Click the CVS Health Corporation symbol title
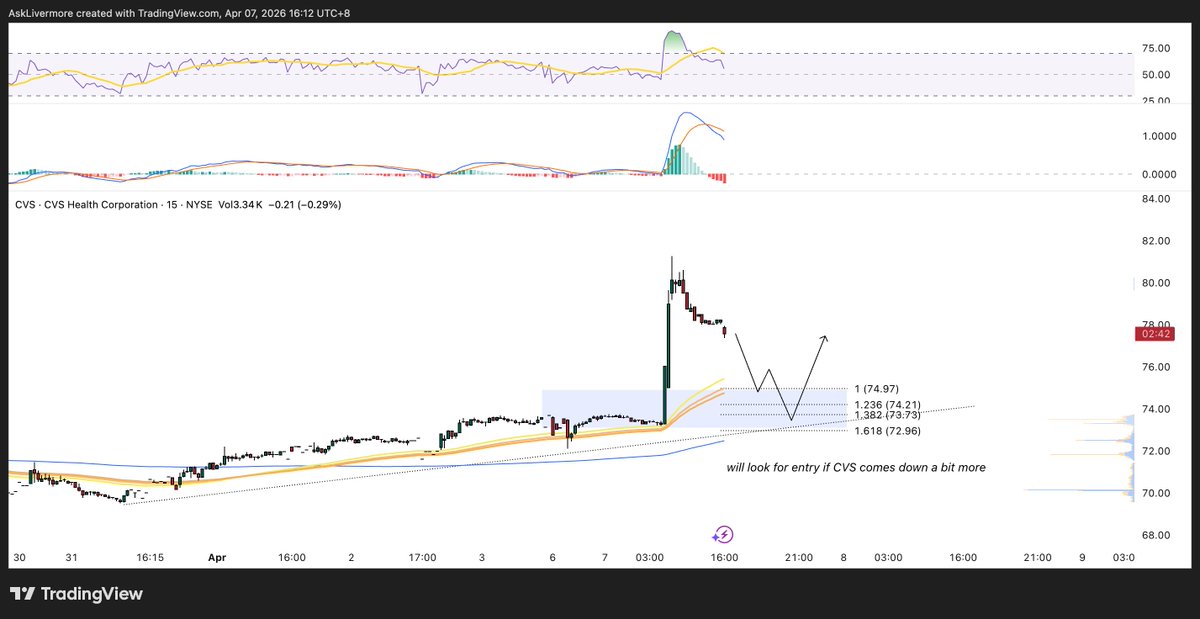Image resolution: width=1200 pixels, height=619 pixels. [x=100, y=205]
